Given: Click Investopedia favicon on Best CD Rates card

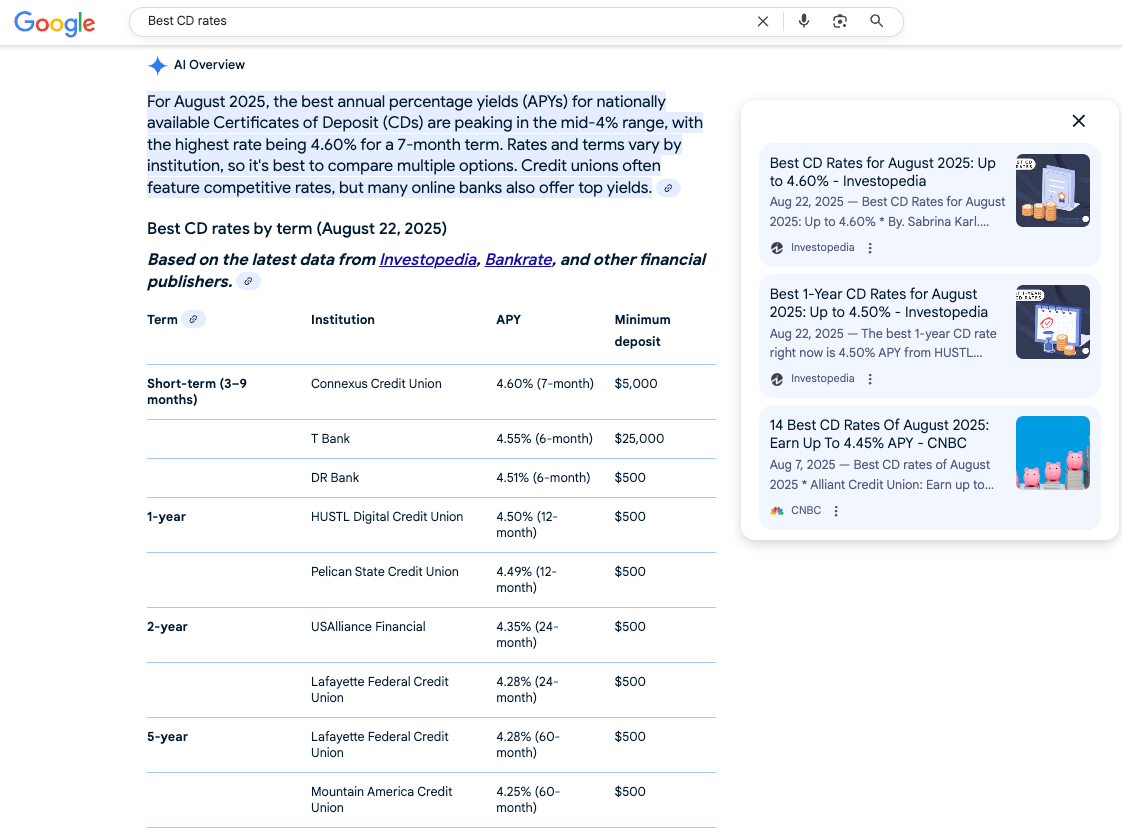Looking at the screenshot, I should click(777, 248).
